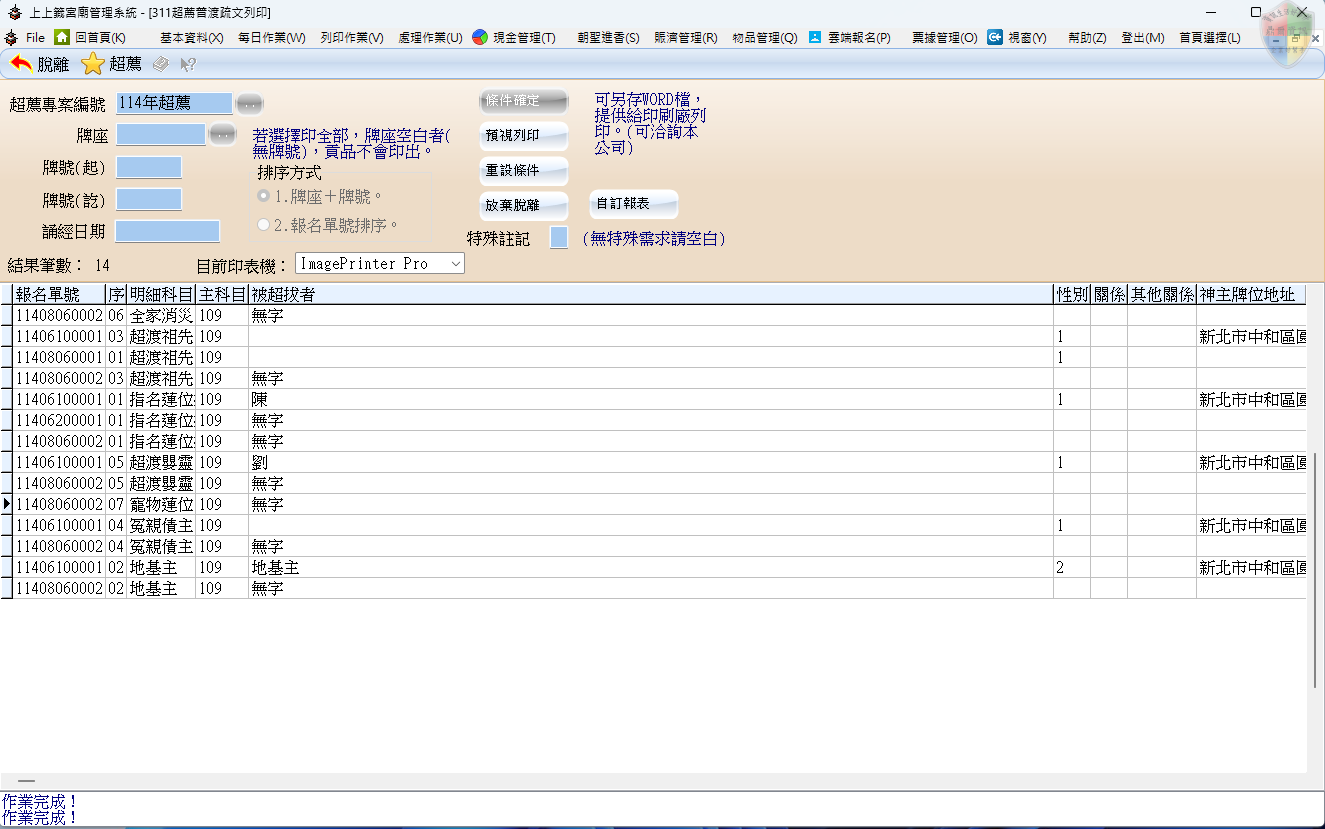The image size is (1325, 829).
Task: Click the 現金管理 pie chart icon
Action: point(480,37)
